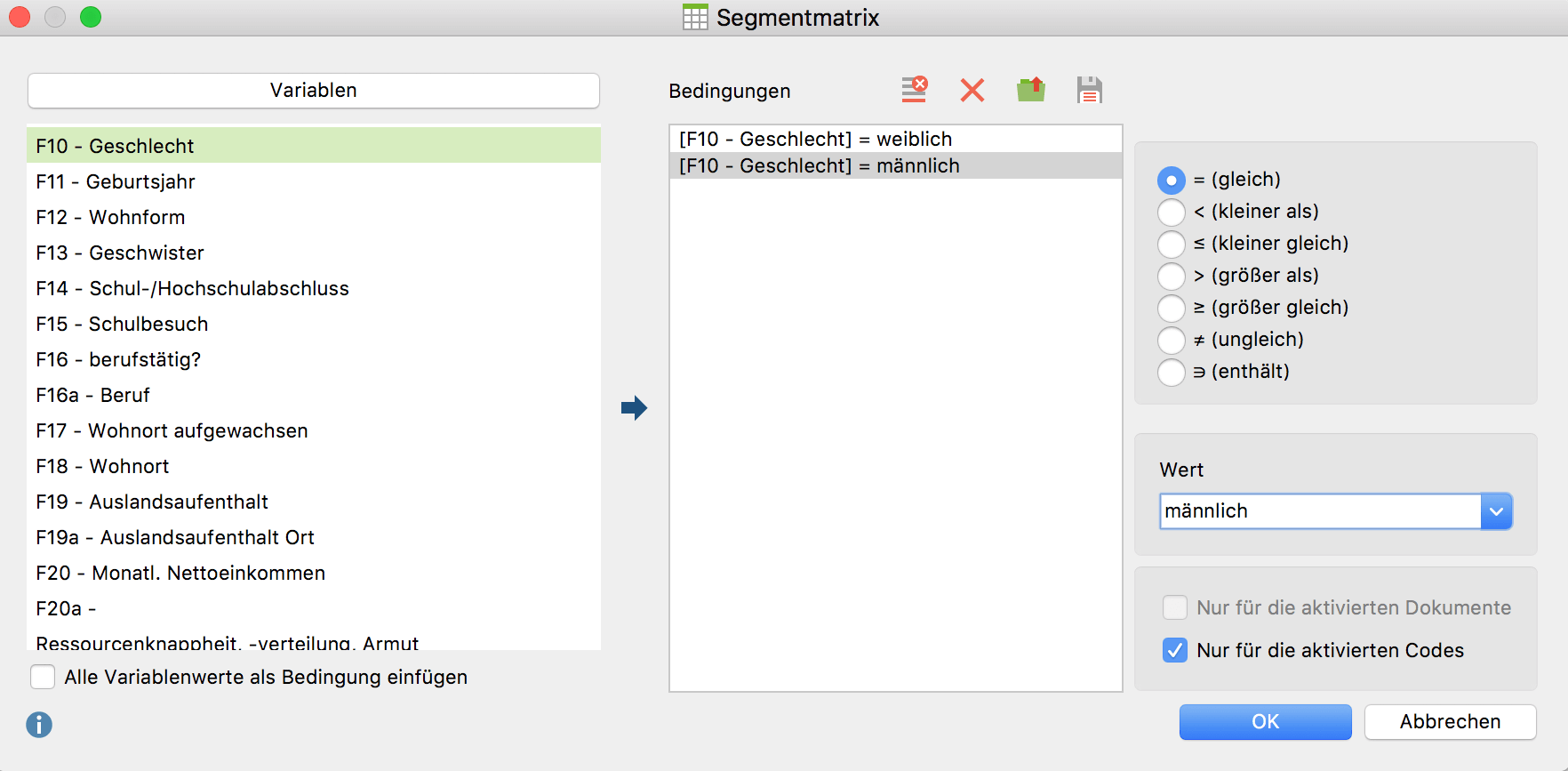Select the ≥ (größer gleich) operator
1568x771 pixels.
click(x=1172, y=309)
